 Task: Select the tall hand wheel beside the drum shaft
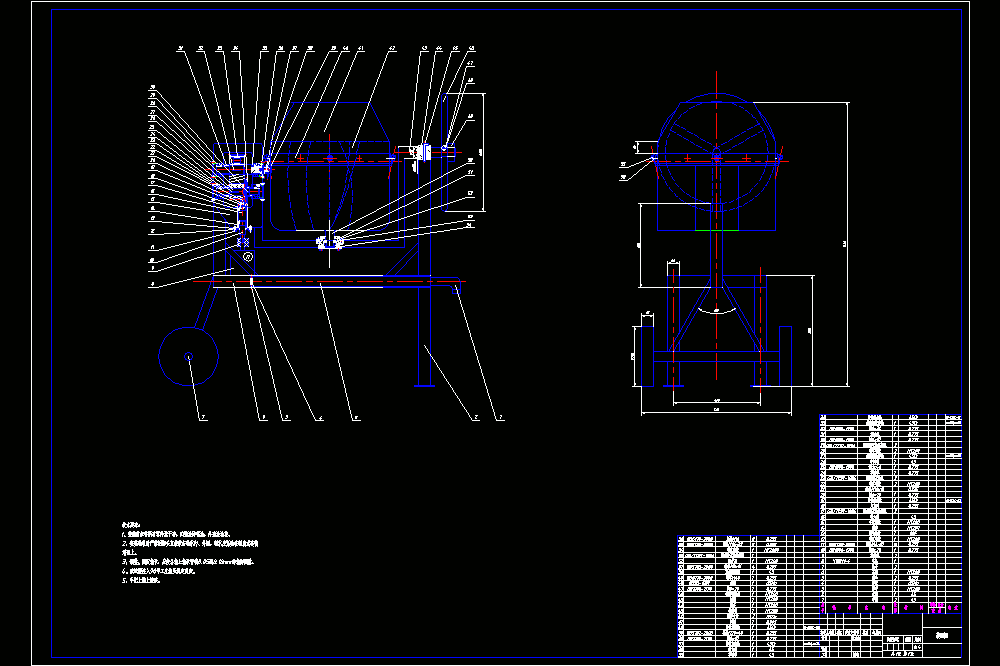coord(446,152)
